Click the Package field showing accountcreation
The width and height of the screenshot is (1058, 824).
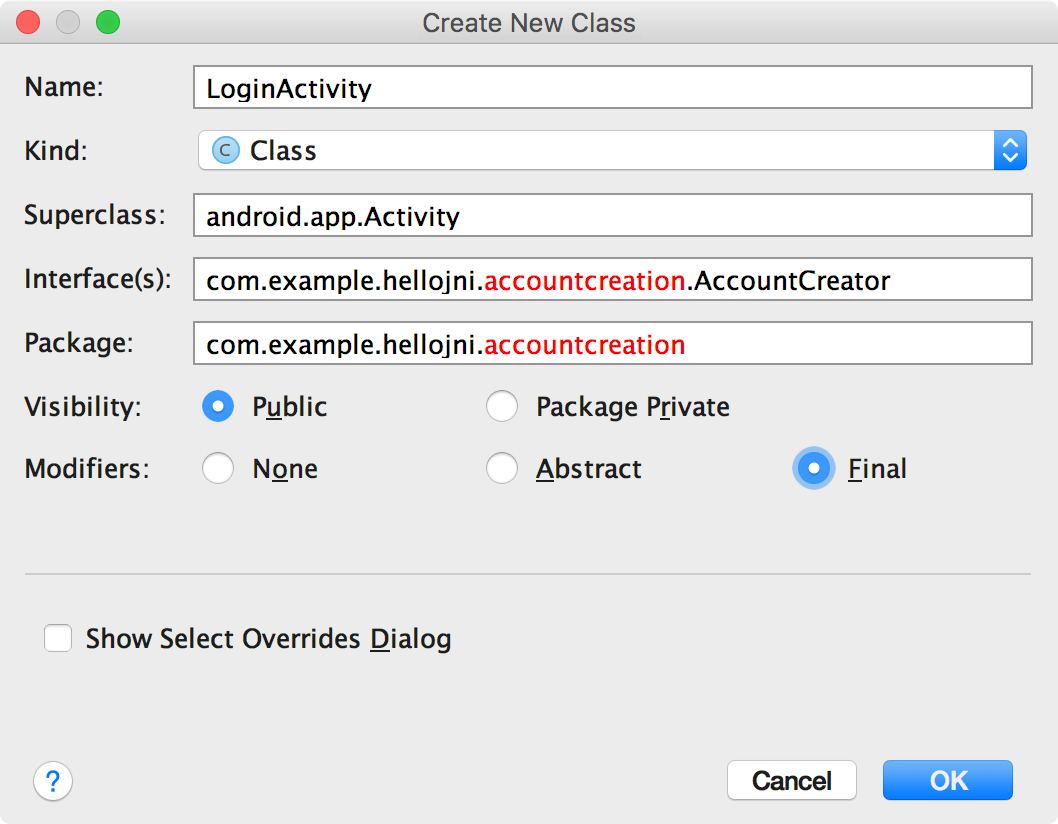click(612, 343)
